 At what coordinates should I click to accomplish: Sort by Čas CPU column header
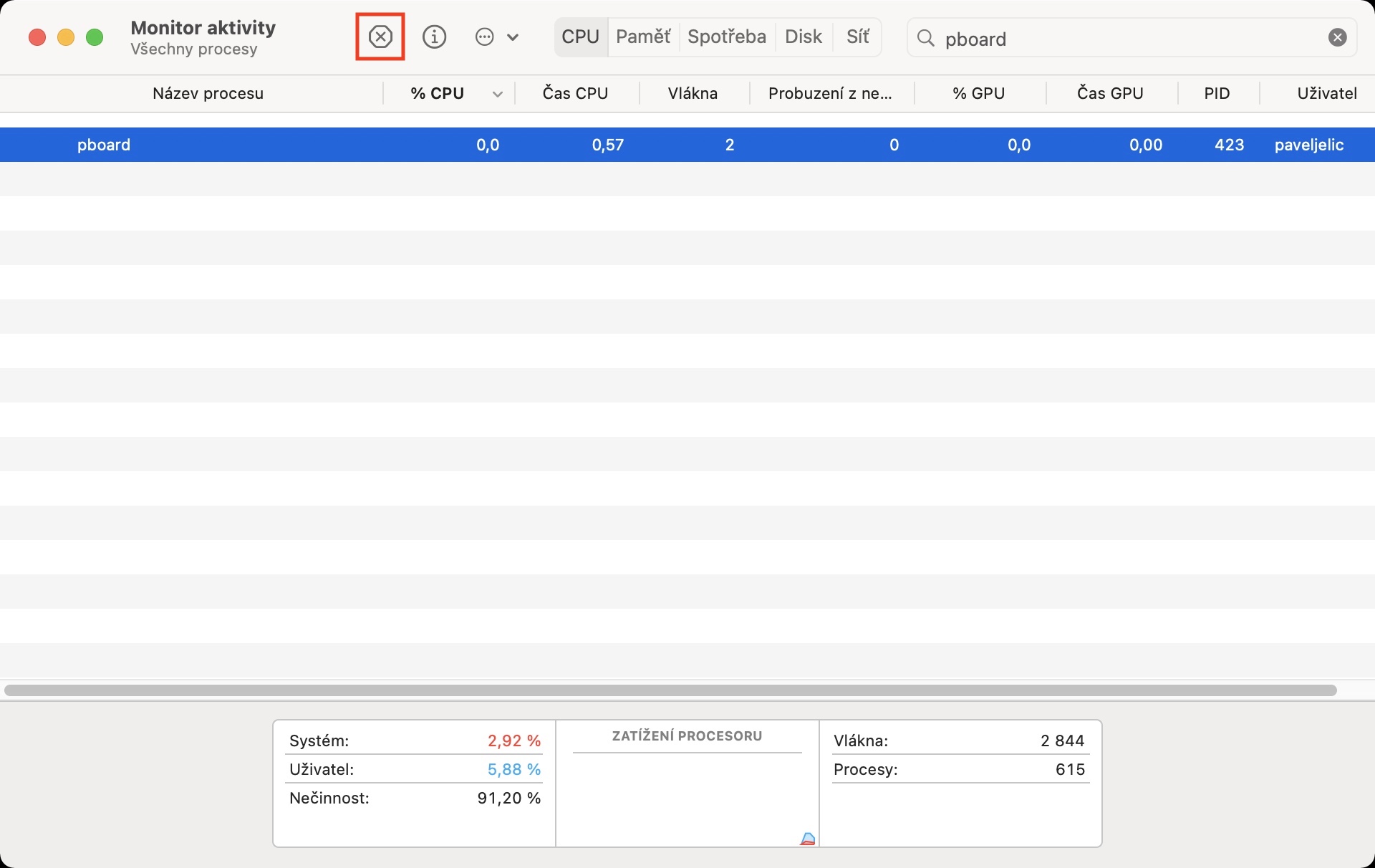575,94
